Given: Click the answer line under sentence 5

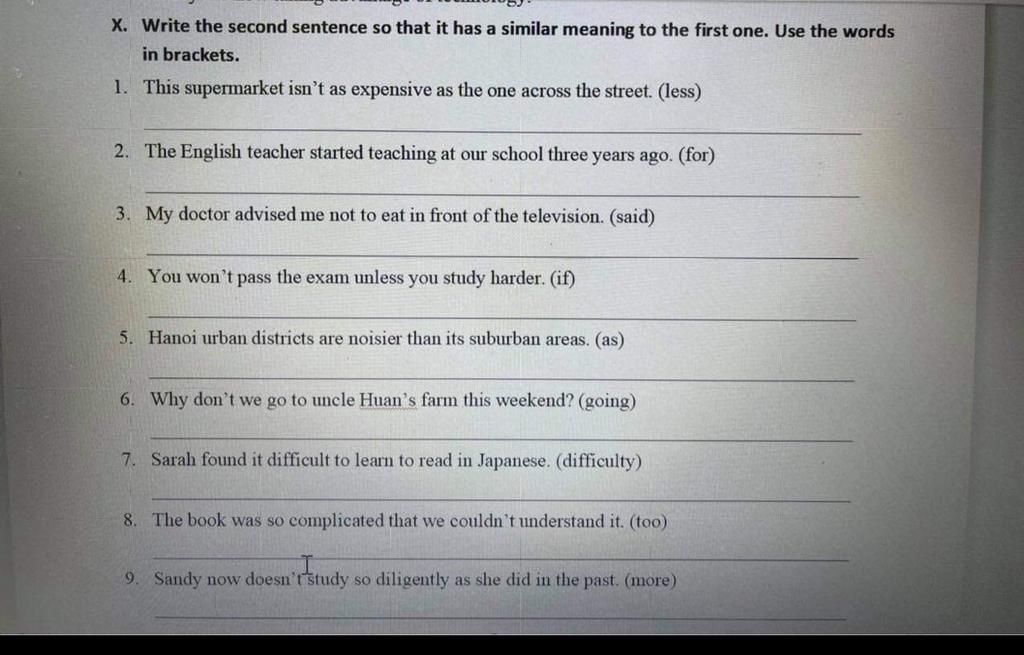Looking at the screenshot, I should pyautogui.click(x=502, y=377).
